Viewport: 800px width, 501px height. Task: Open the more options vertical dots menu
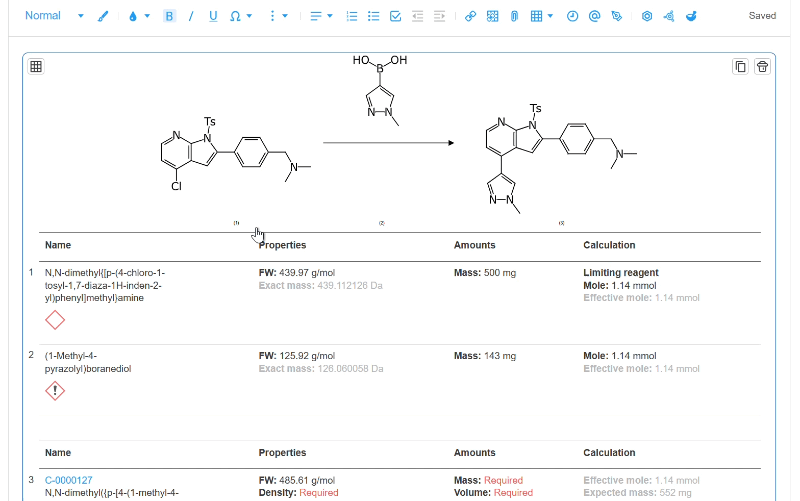[272, 16]
